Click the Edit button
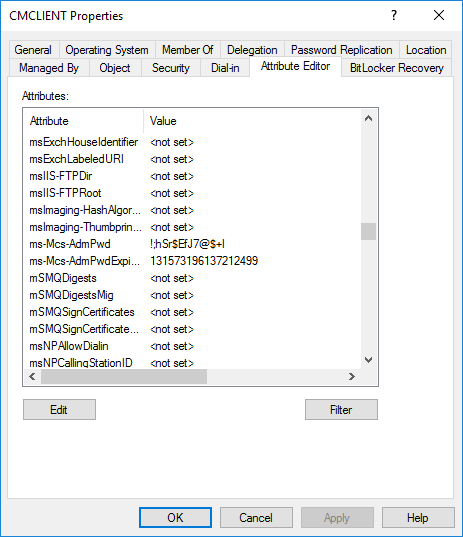Image resolution: width=463 pixels, height=537 pixels. [59, 410]
